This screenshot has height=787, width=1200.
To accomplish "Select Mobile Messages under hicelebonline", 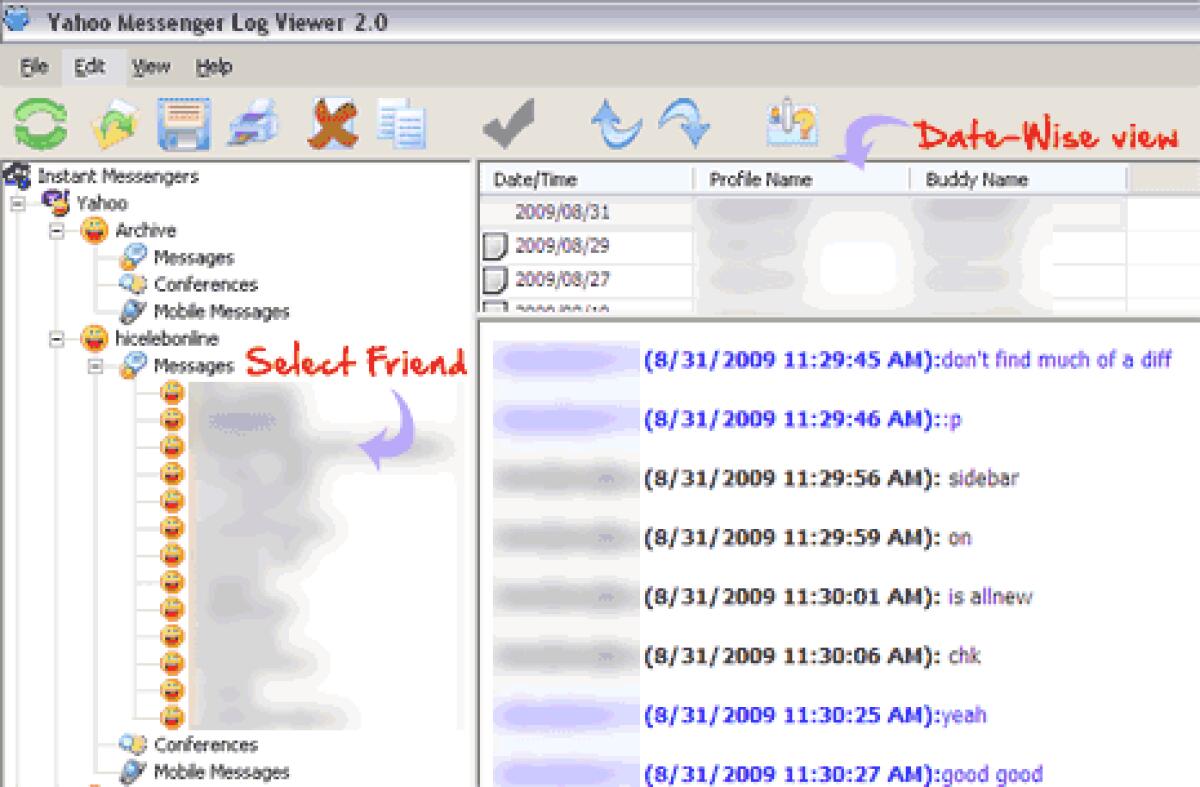I will coord(221,772).
